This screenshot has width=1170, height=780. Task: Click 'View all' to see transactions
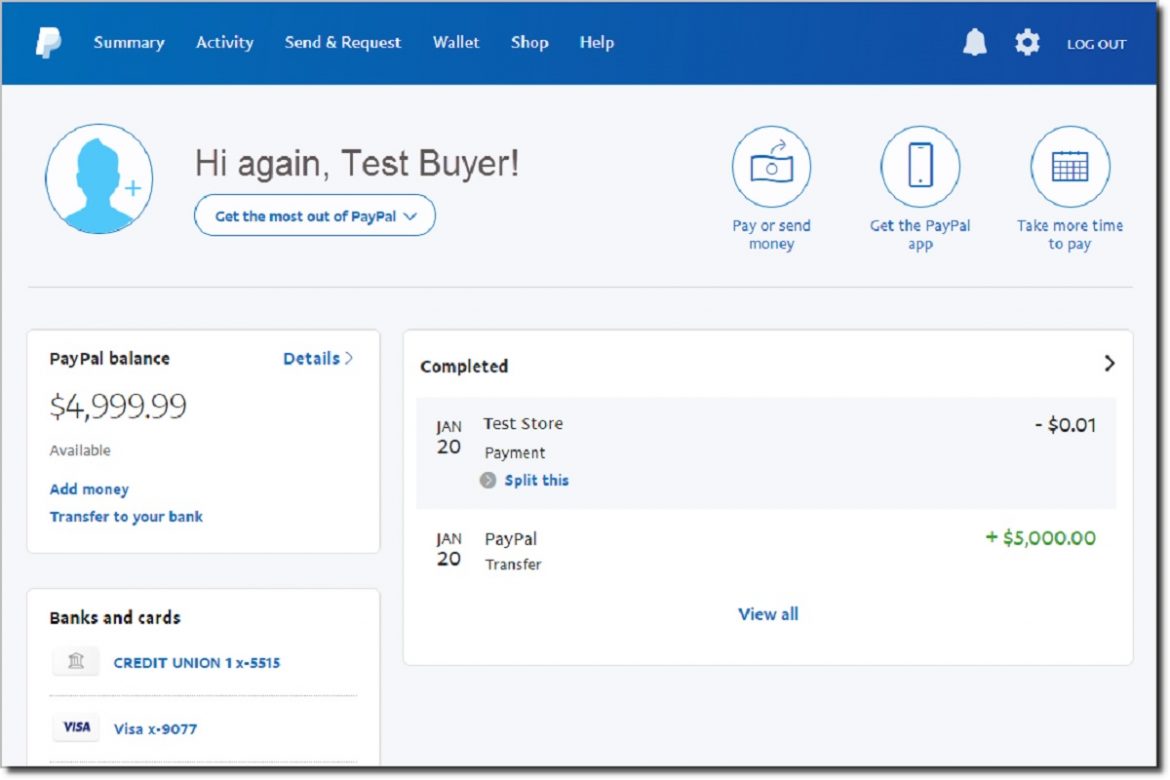point(768,614)
